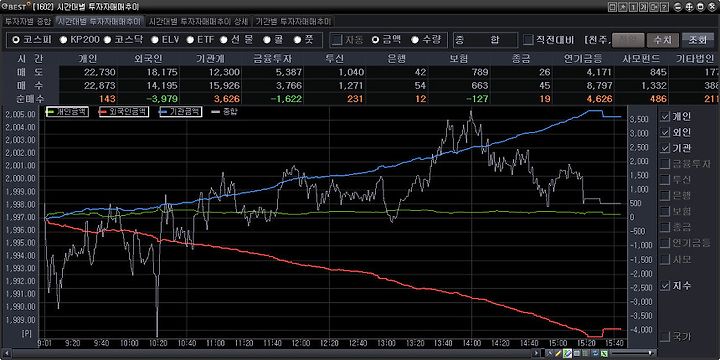
Task: Click the 수치 button
Action: 662,40
